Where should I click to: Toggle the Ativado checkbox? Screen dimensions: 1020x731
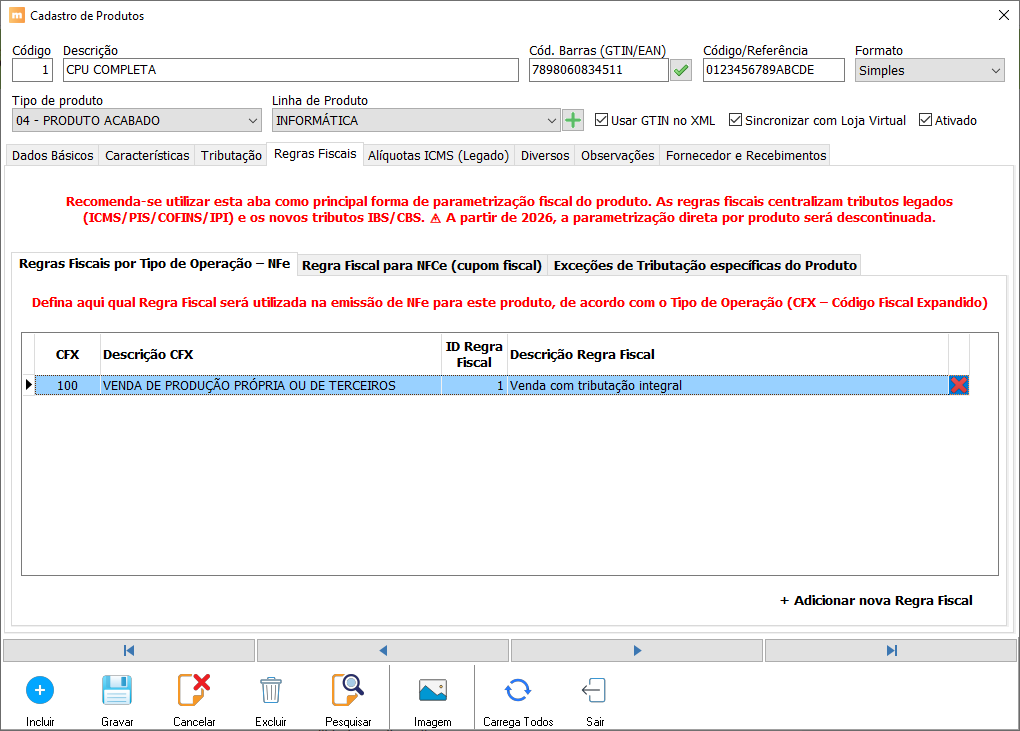[925, 120]
